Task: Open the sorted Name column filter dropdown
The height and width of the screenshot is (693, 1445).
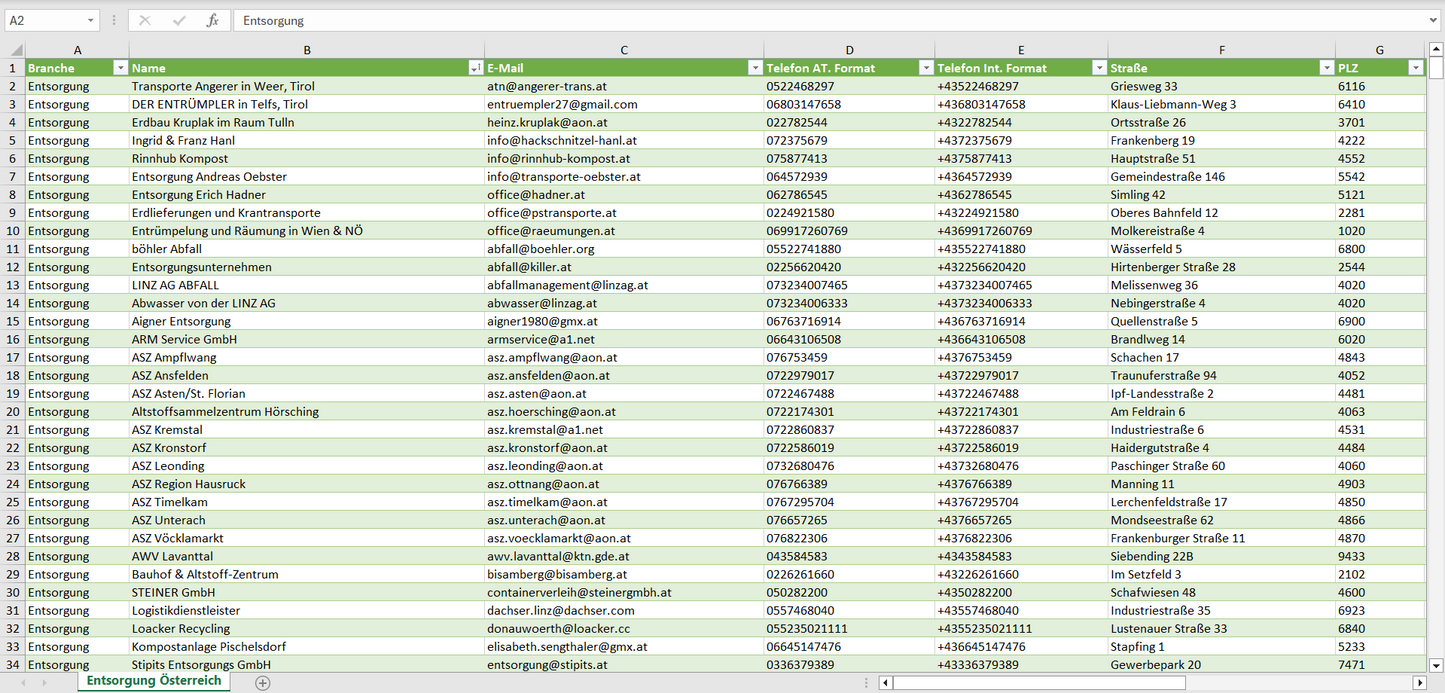Action: [475, 68]
